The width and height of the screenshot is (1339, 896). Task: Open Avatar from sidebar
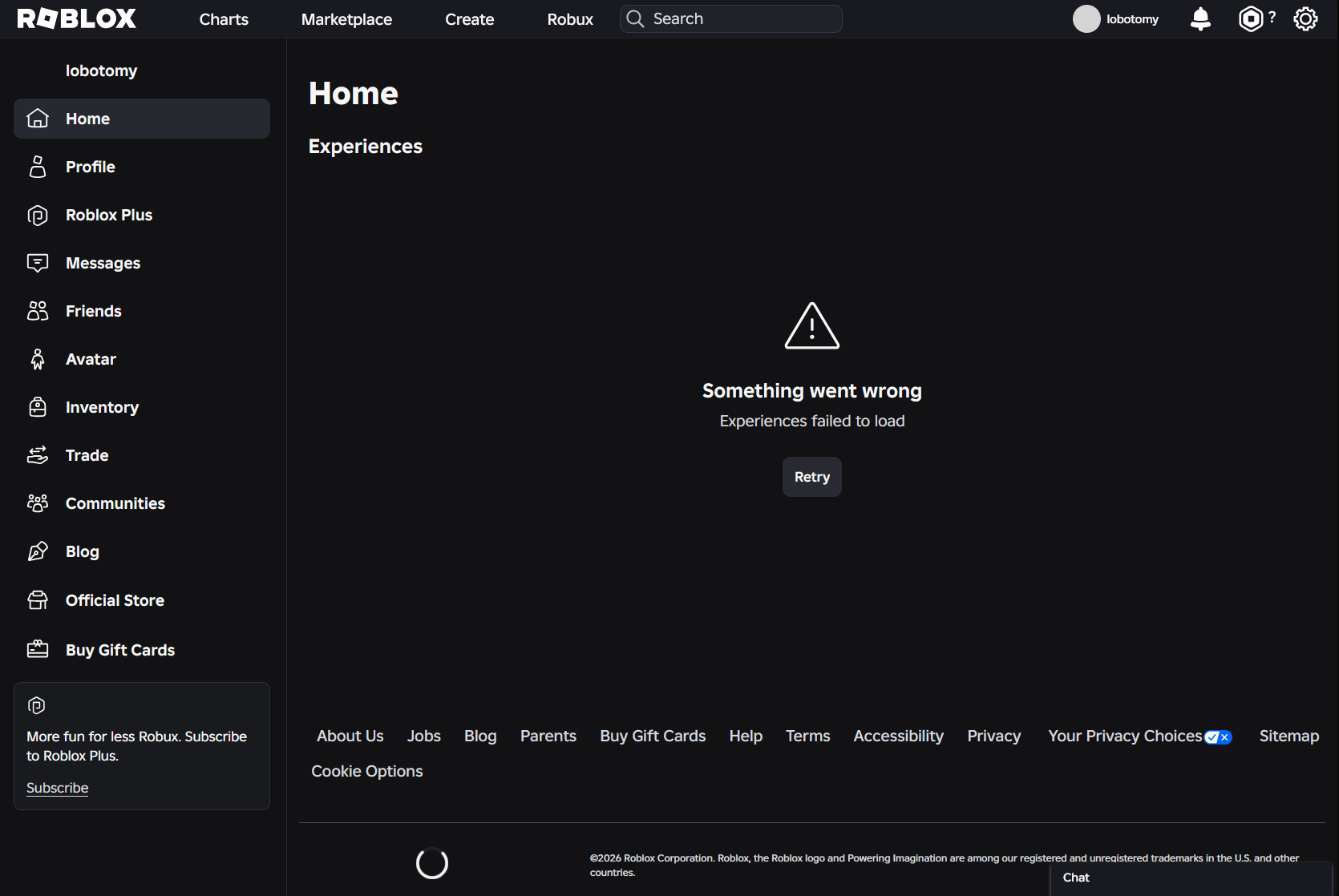(142, 359)
